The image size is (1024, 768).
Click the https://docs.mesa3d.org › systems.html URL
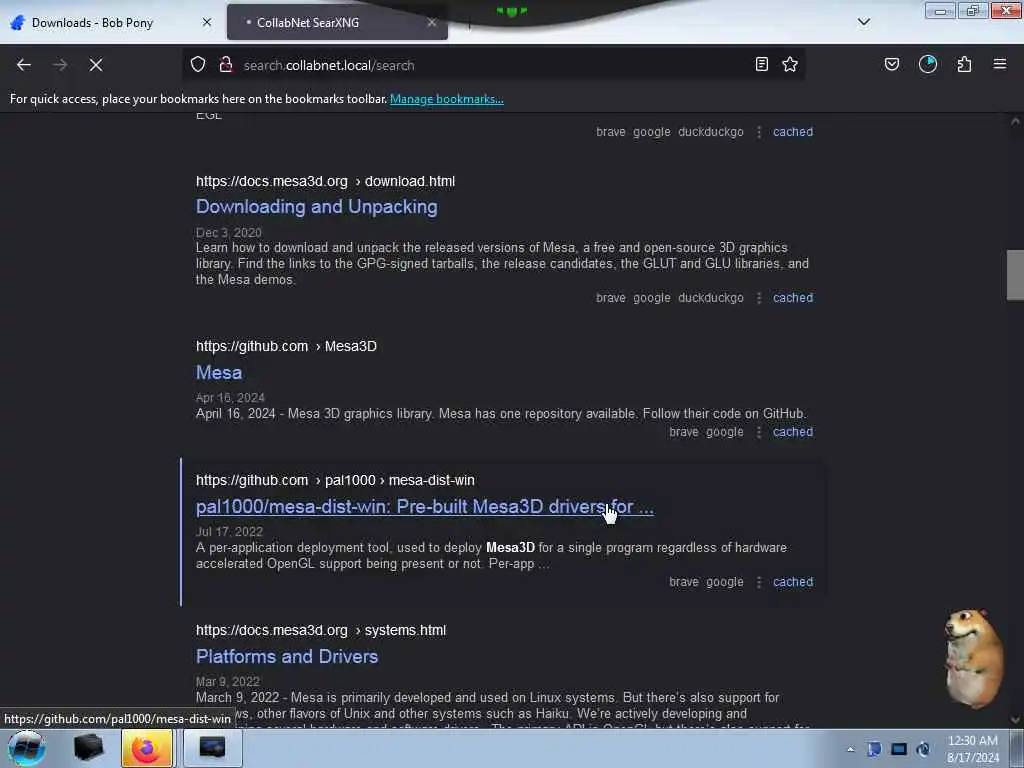pos(321,630)
